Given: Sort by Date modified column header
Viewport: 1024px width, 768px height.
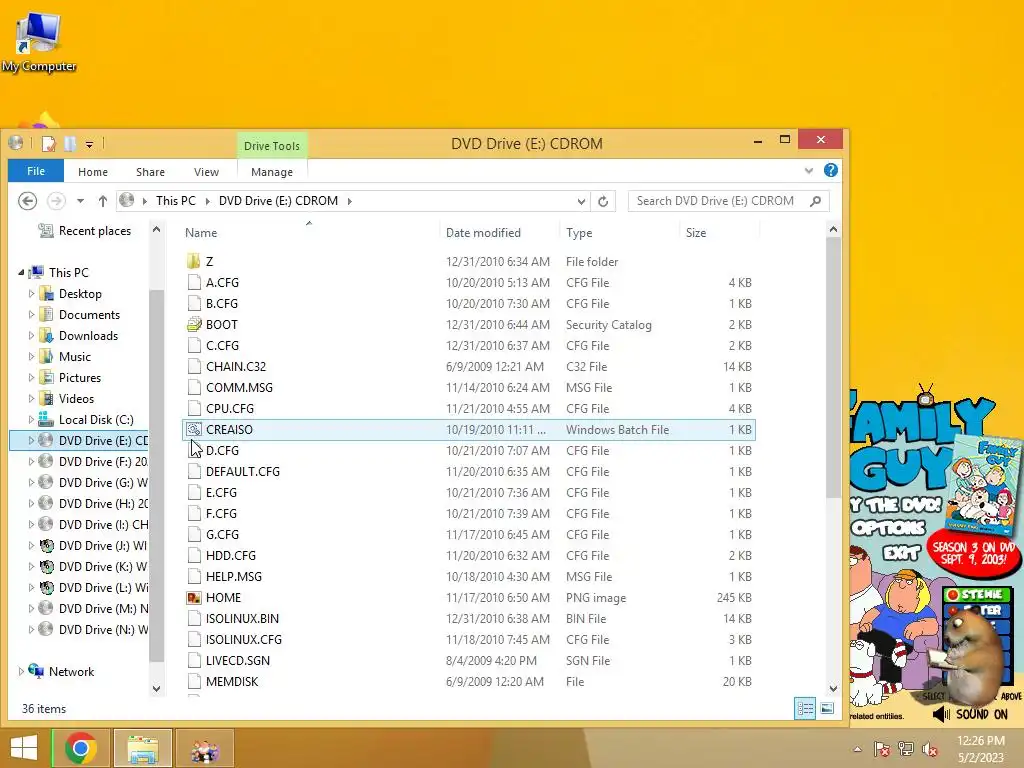Looking at the screenshot, I should (500, 232).
